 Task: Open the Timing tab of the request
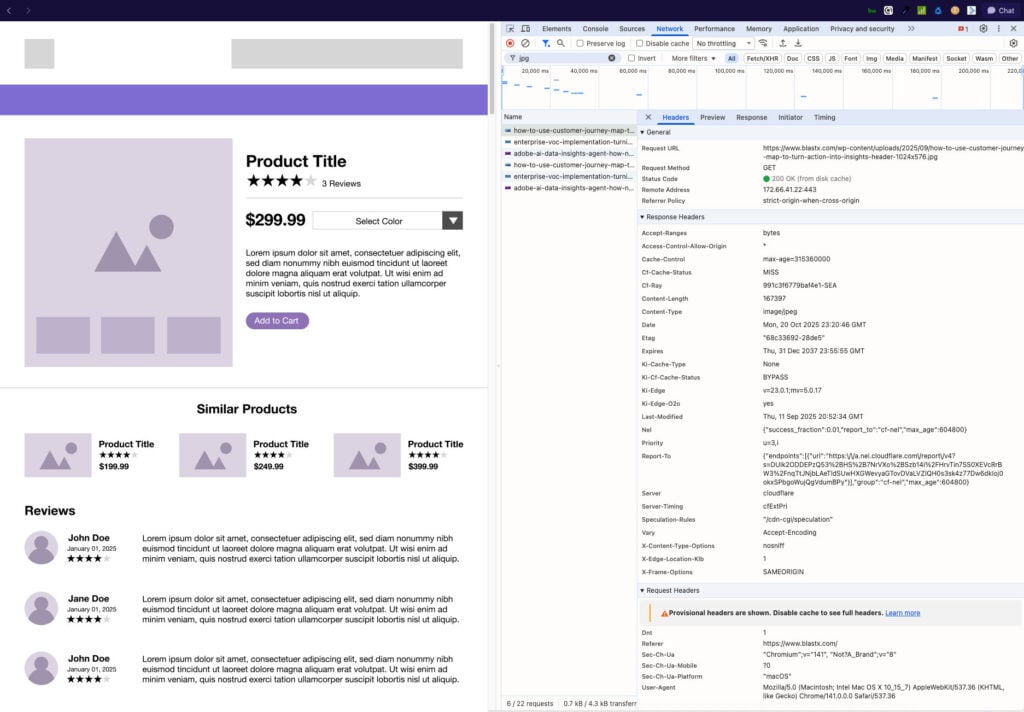point(824,117)
